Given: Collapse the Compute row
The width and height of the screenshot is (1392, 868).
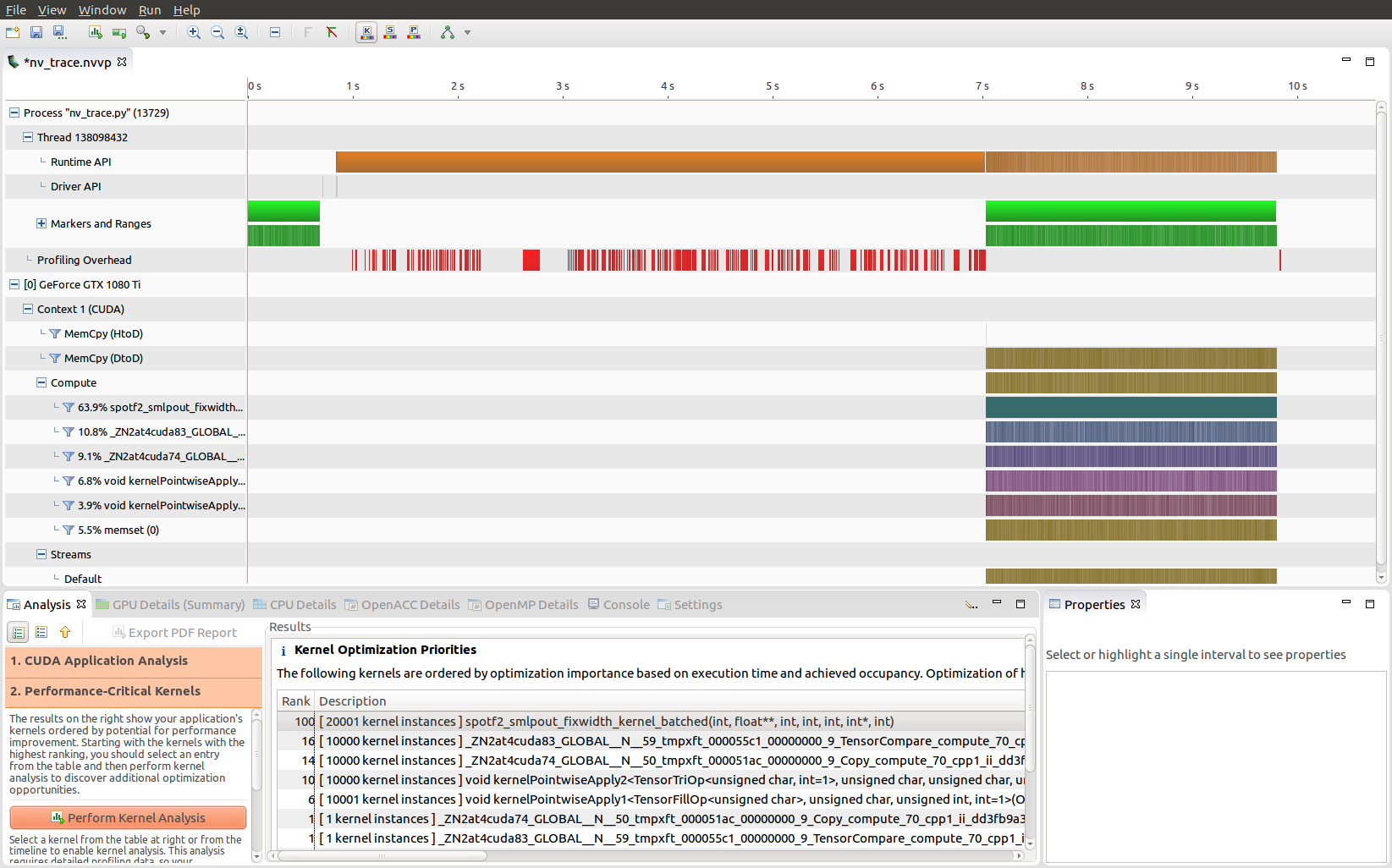Looking at the screenshot, I should click(x=41, y=382).
